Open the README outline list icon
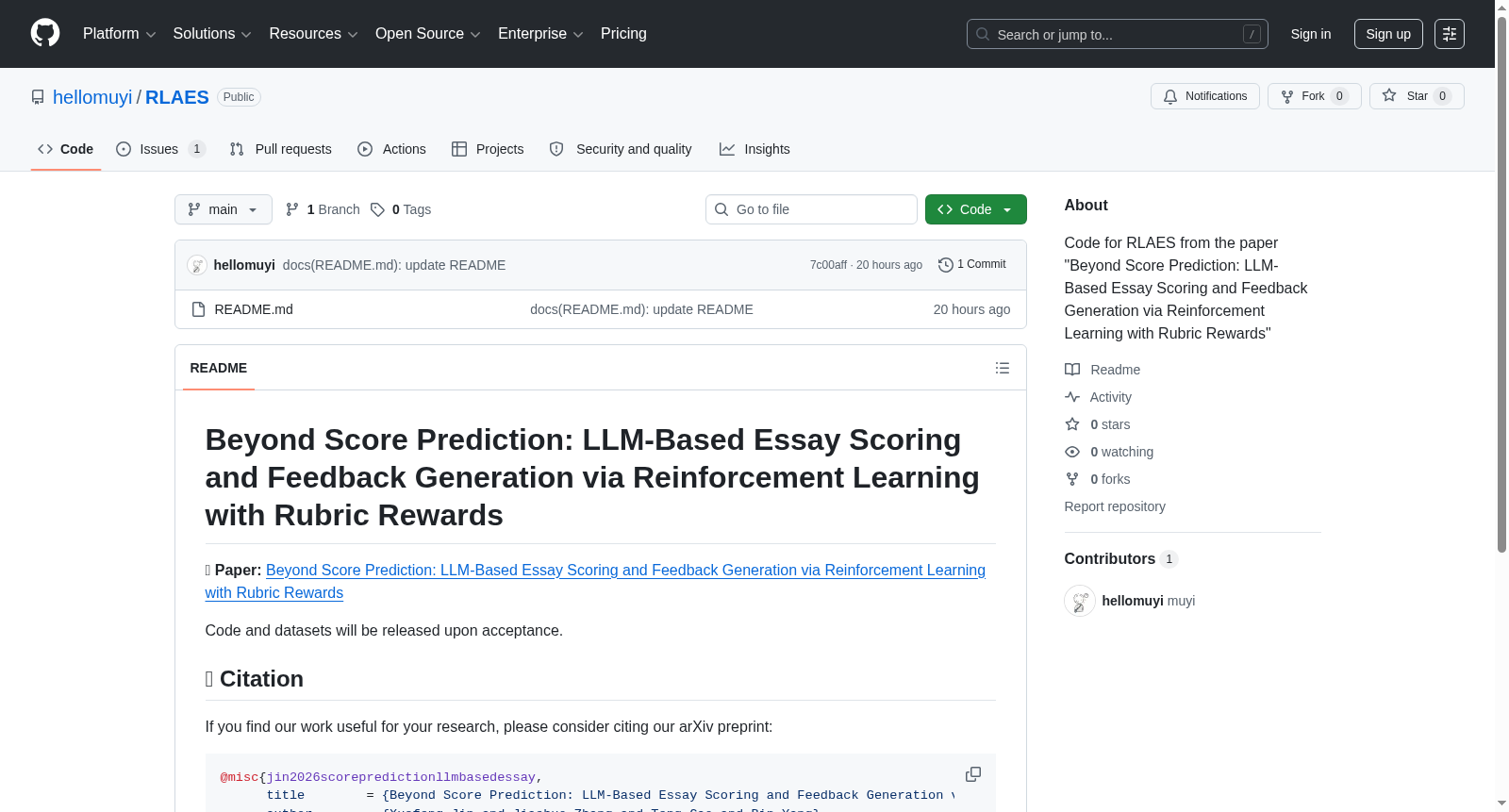The image size is (1509, 812). [x=1003, y=368]
